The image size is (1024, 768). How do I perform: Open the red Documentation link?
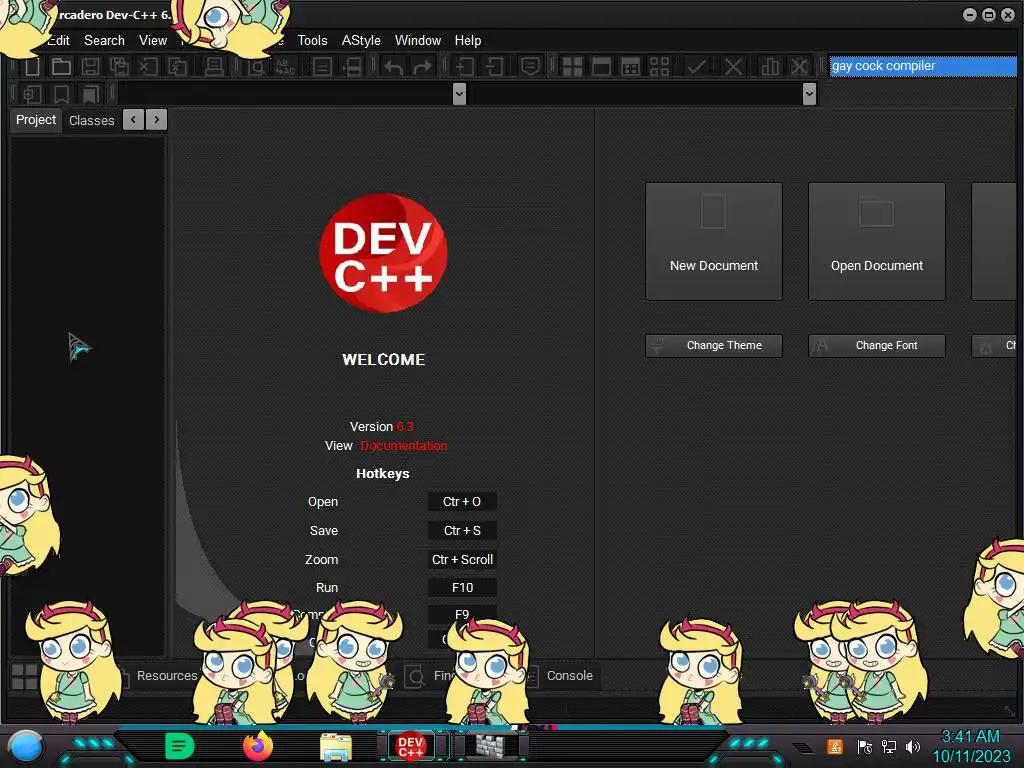(x=404, y=445)
